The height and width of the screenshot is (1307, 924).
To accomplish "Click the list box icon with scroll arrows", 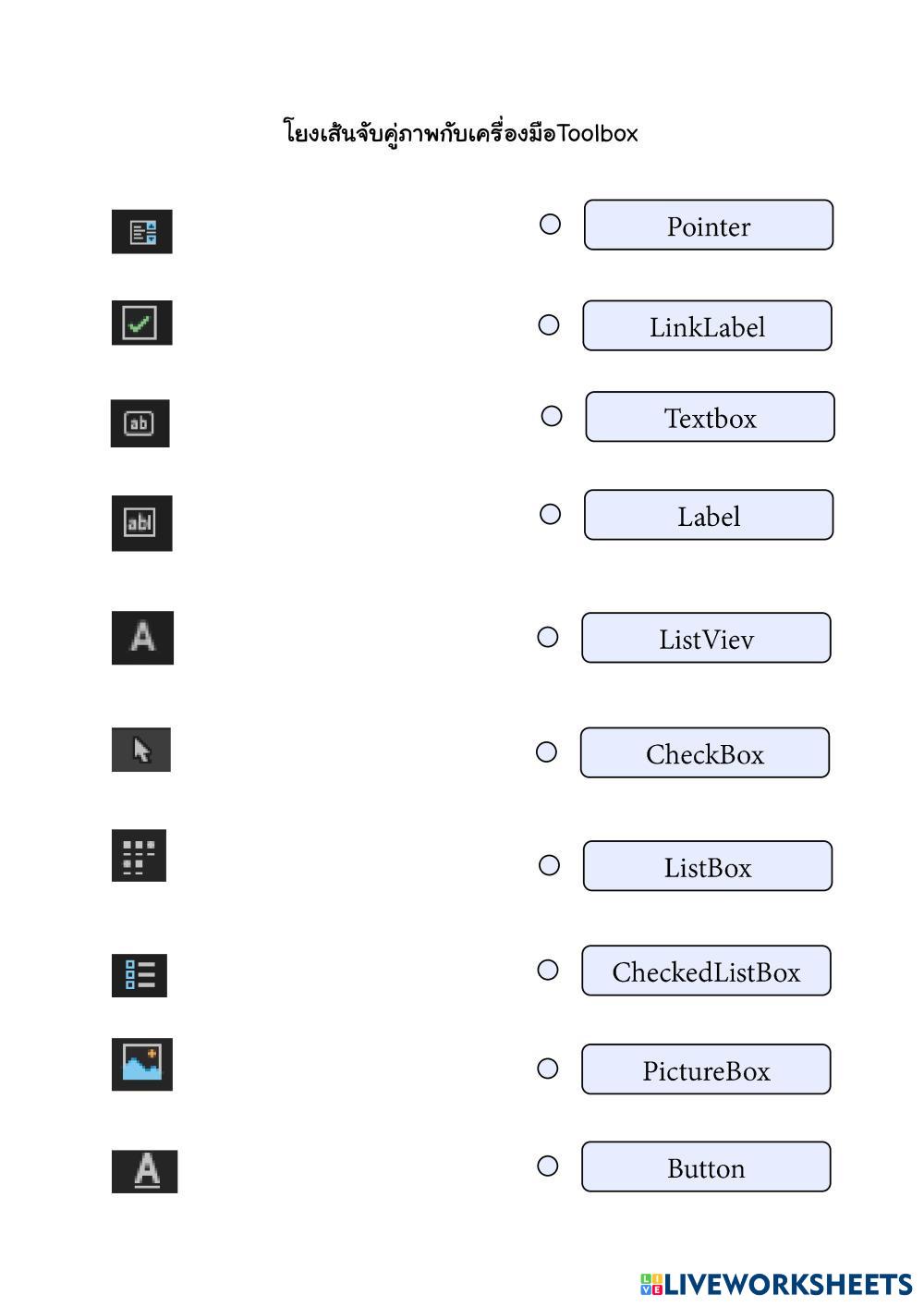I will coord(142,231).
